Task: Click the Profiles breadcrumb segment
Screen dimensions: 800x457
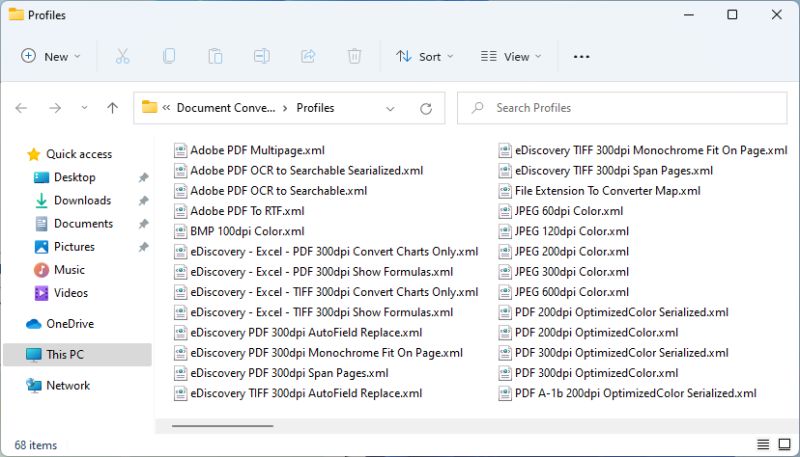Action: tap(315, 108)
